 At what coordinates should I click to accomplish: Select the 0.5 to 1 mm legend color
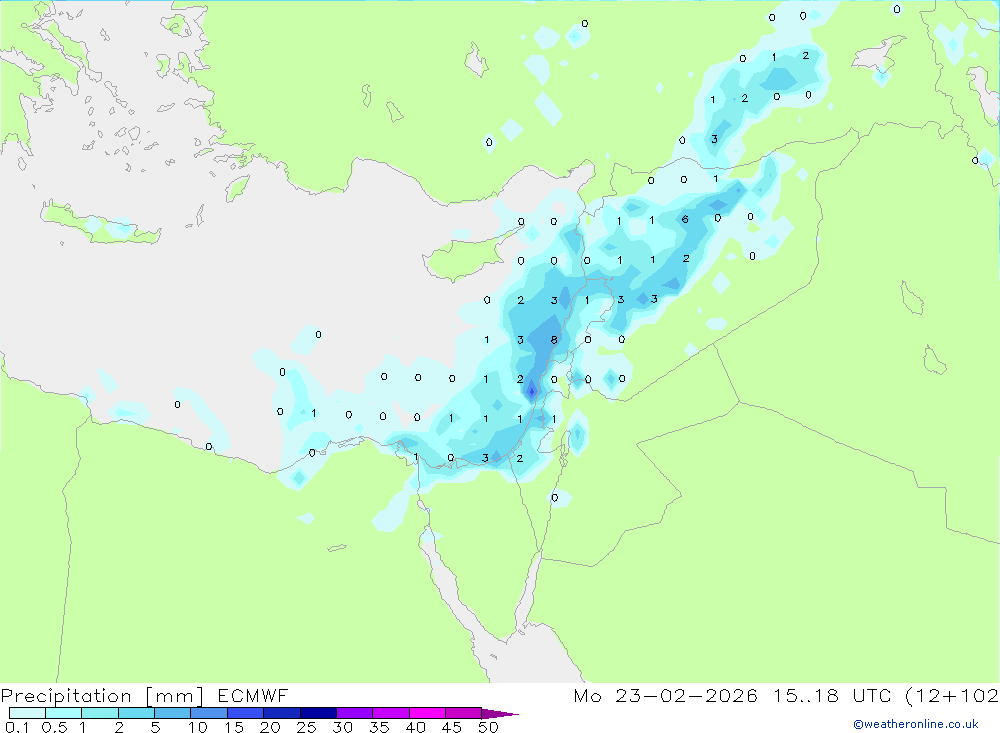[63, 713]
